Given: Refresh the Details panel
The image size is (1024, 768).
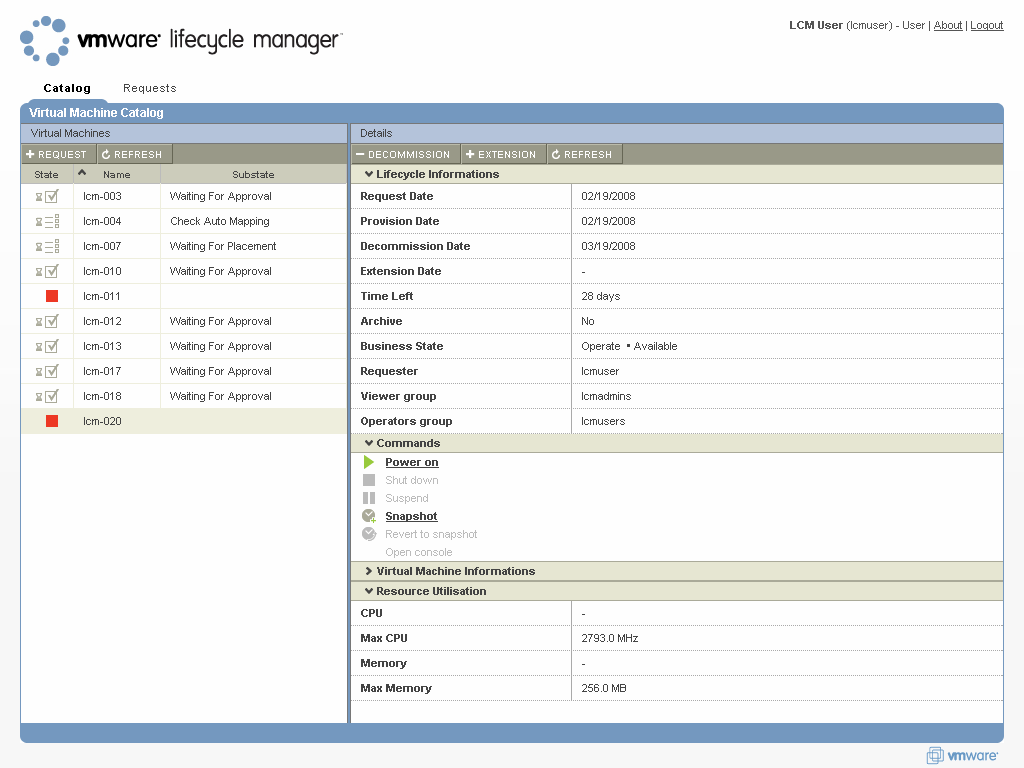Looking at the screenshot, I should (583, 154).
